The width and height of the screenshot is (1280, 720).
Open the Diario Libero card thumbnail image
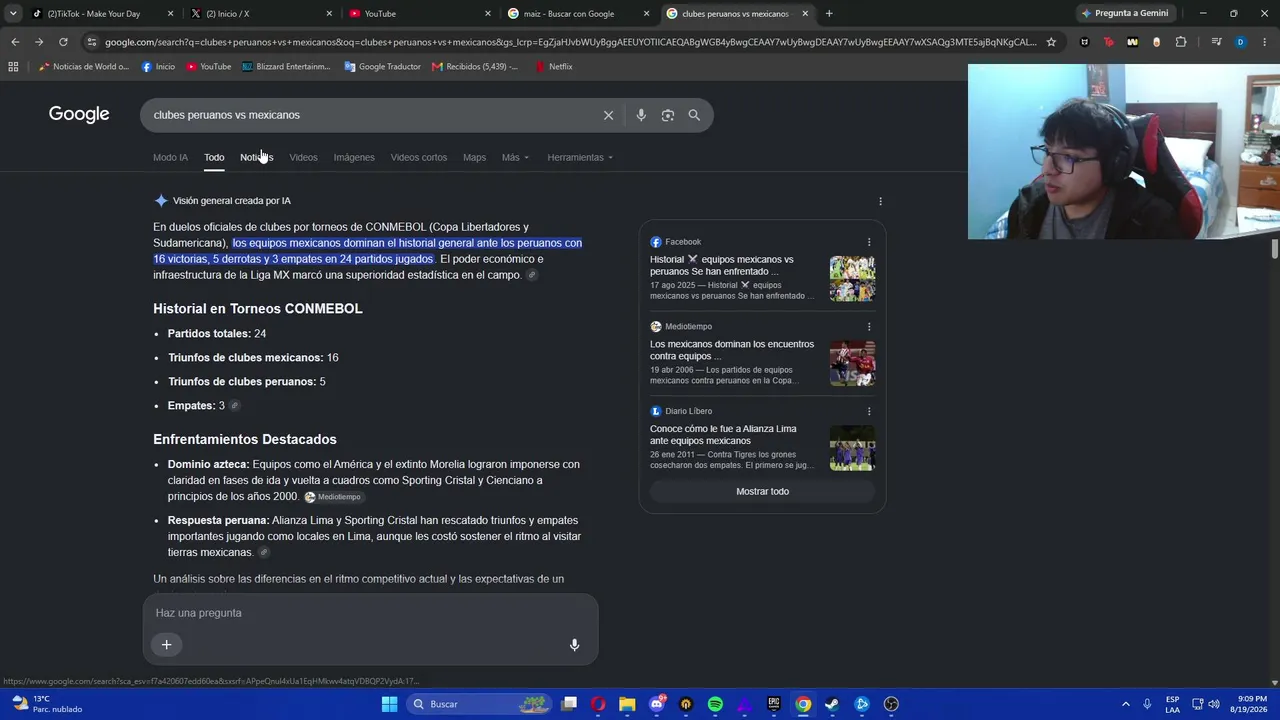(852, 448)
